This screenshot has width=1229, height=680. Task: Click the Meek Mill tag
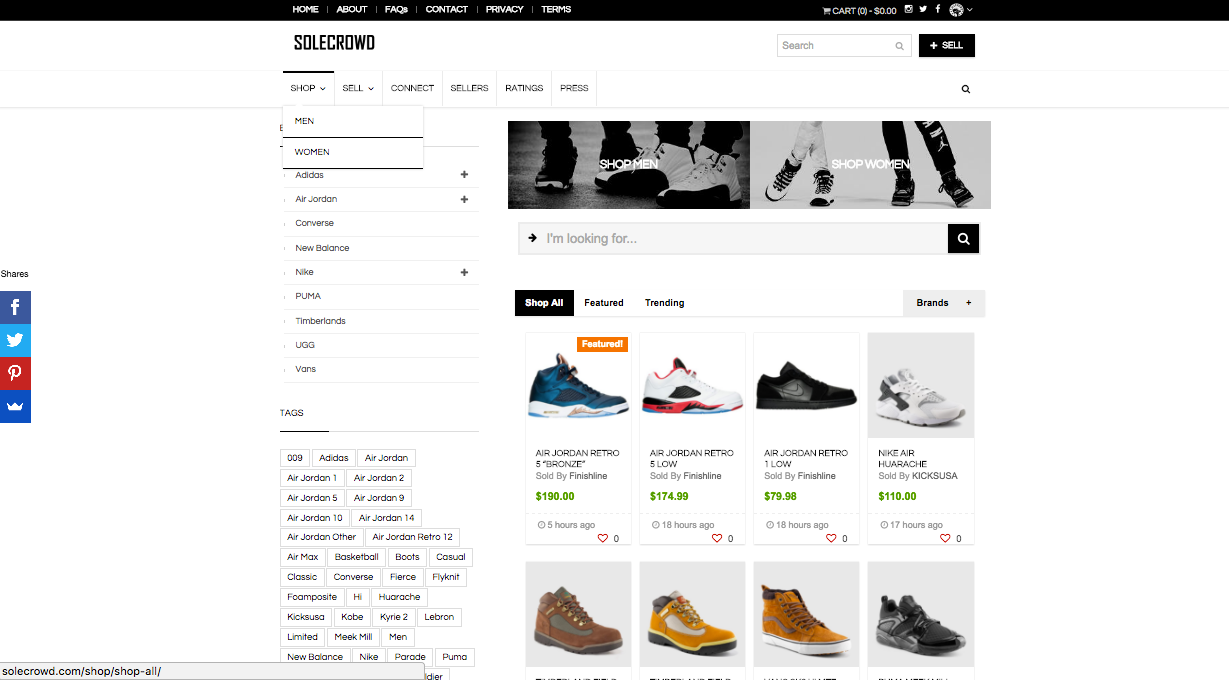[353, 637]
